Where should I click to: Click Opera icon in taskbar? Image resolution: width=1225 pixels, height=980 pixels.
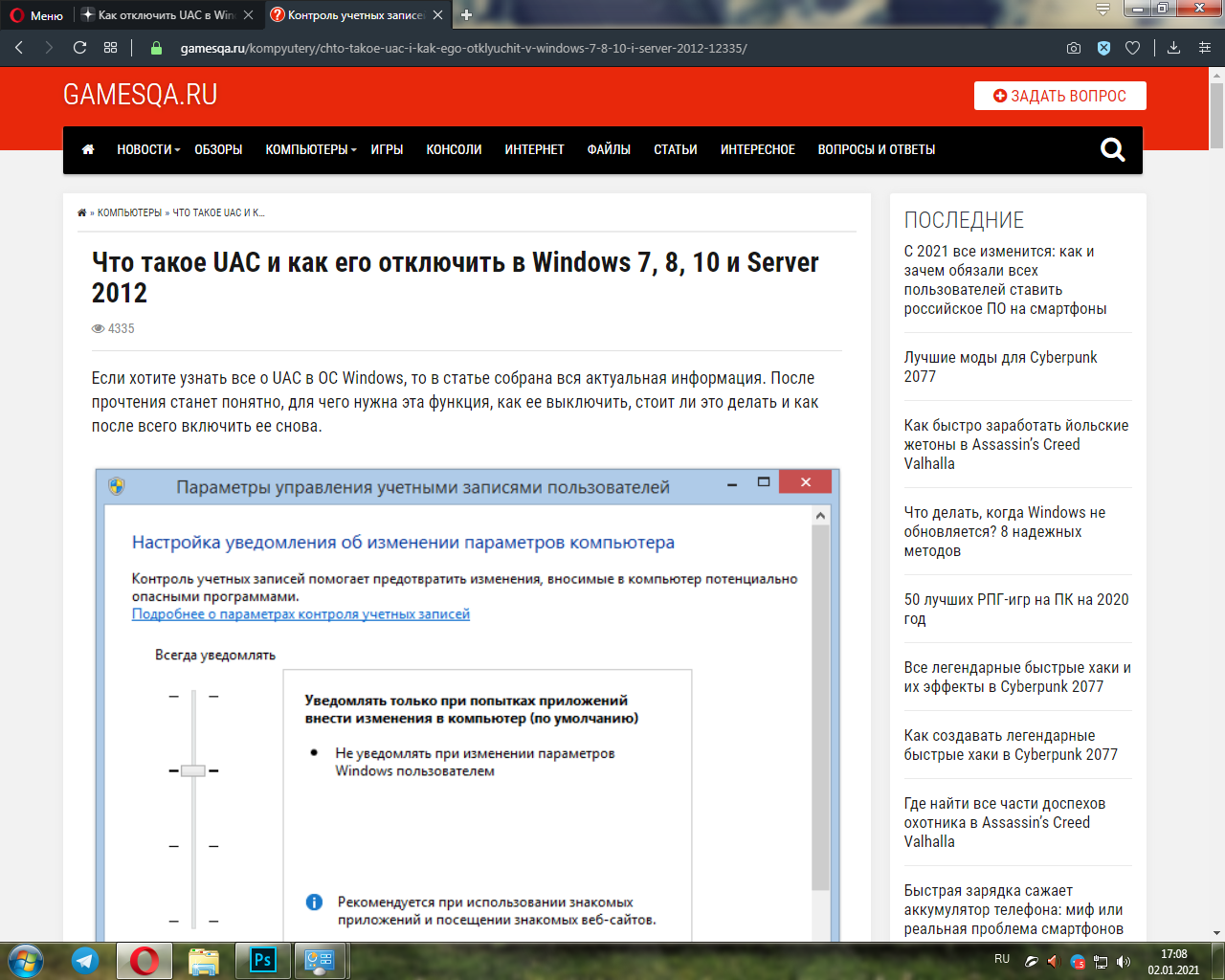pyautogui.click(x=145, y=960)
